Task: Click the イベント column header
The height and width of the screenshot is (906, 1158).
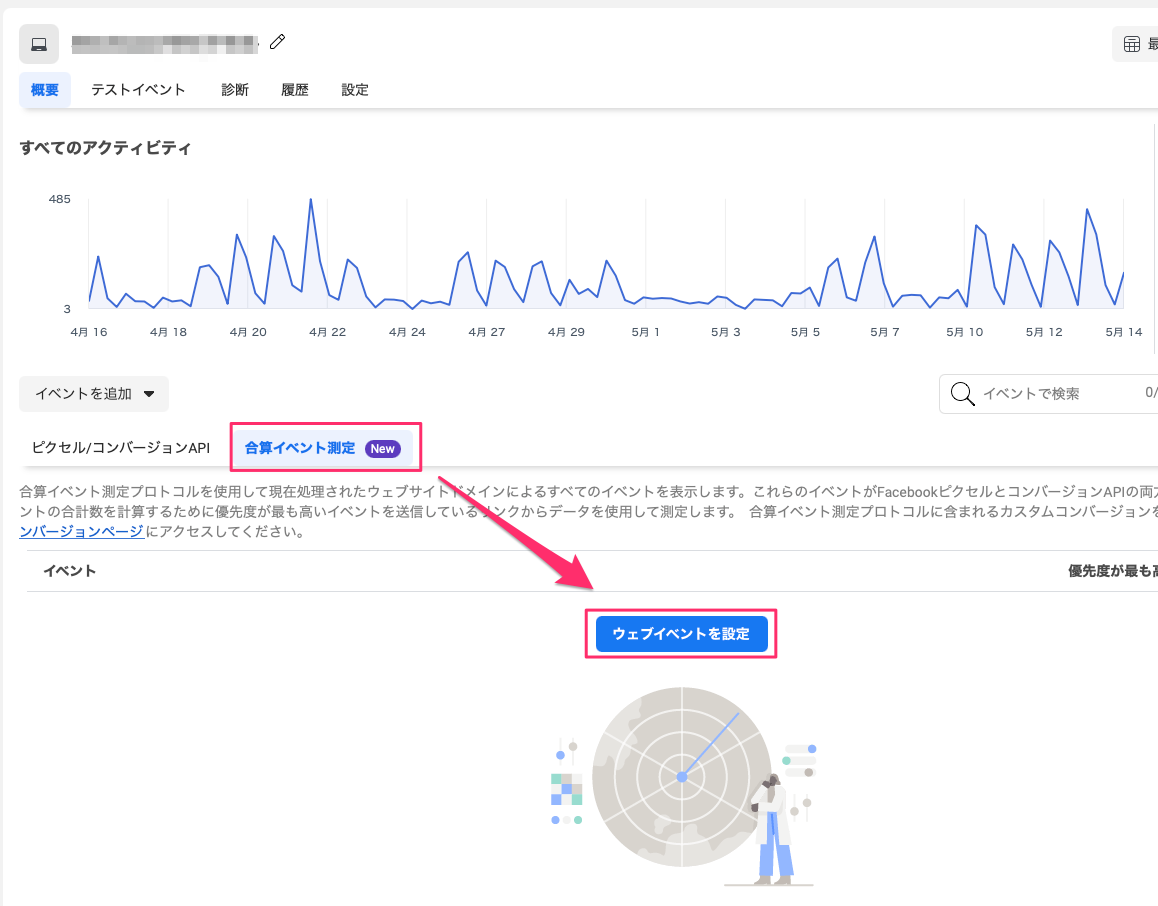Action: [69, 571]
